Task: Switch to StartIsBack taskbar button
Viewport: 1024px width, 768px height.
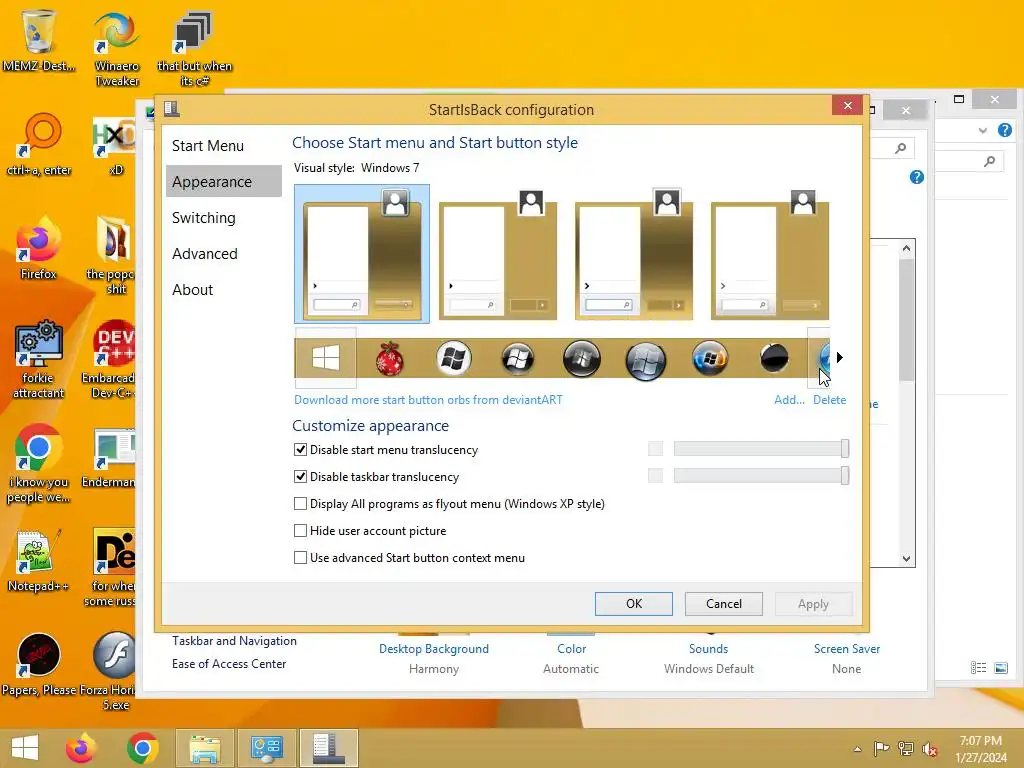Action: [328, 748]
